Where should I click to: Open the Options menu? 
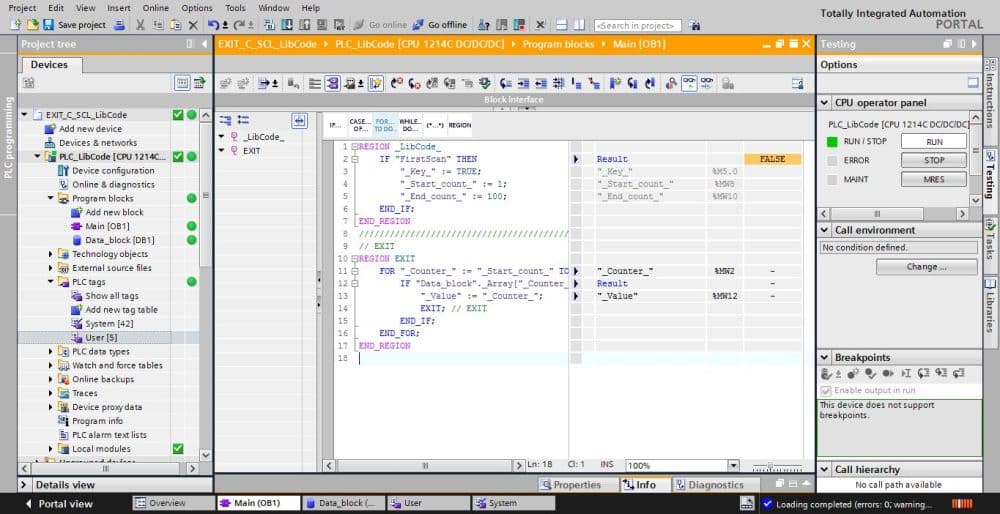coord(197,8)
